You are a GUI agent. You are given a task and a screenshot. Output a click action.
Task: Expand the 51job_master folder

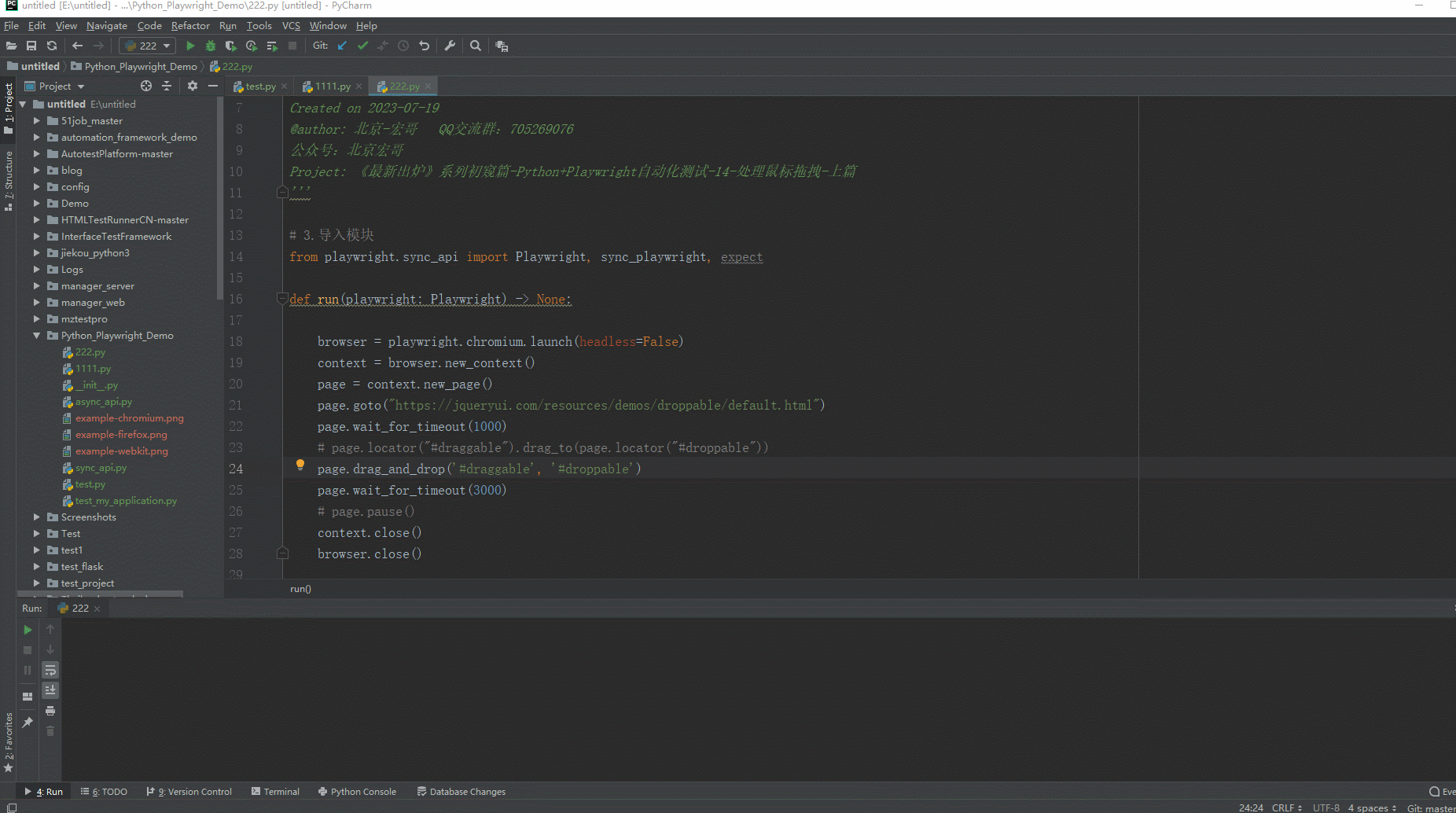[x=36, y=121]
